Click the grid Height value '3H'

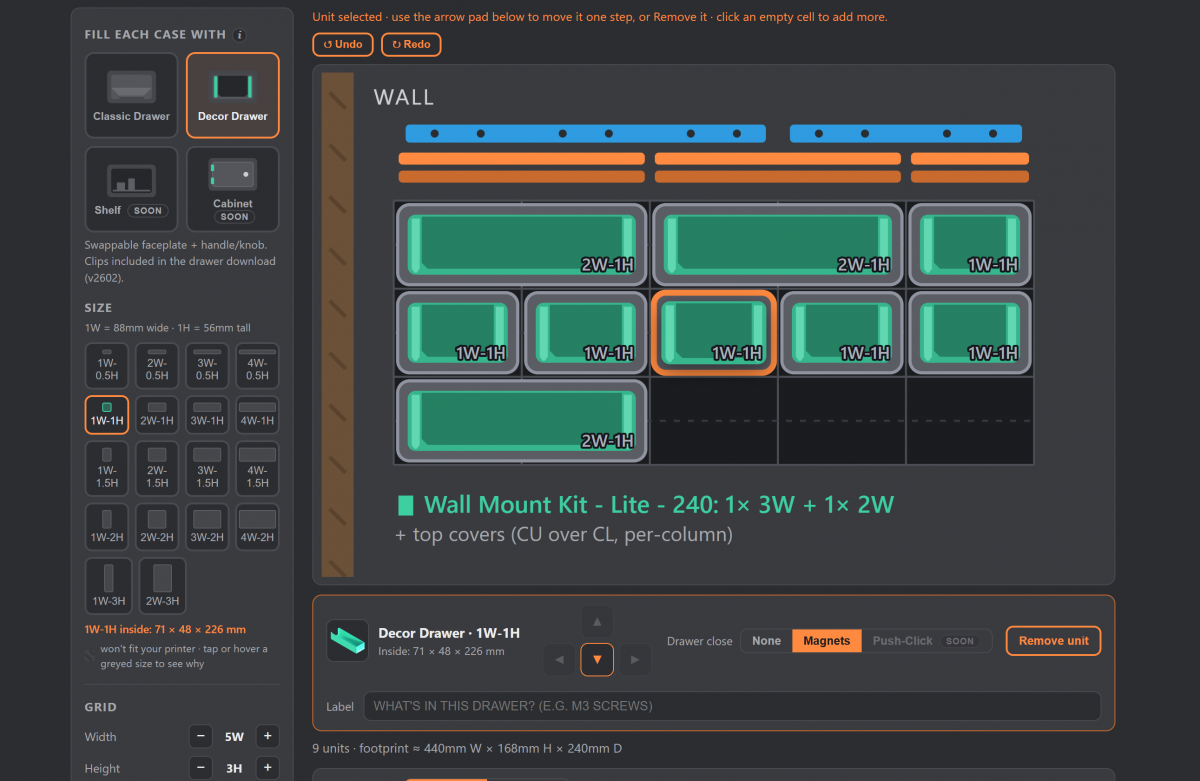pos(234,769)
